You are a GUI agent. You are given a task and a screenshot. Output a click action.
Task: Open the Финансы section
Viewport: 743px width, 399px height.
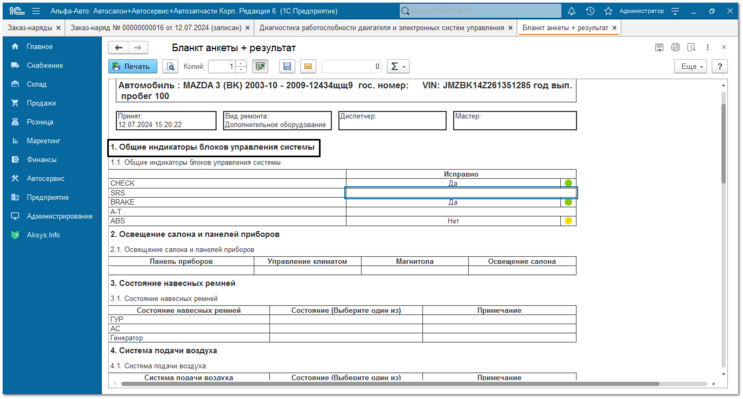[x=41, y=160]
